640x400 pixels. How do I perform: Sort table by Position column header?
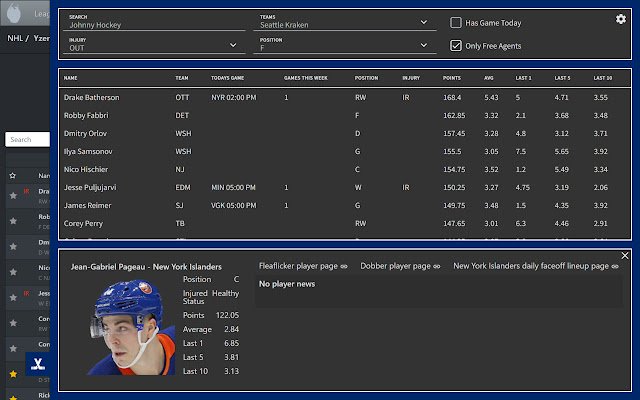point(366,78)
